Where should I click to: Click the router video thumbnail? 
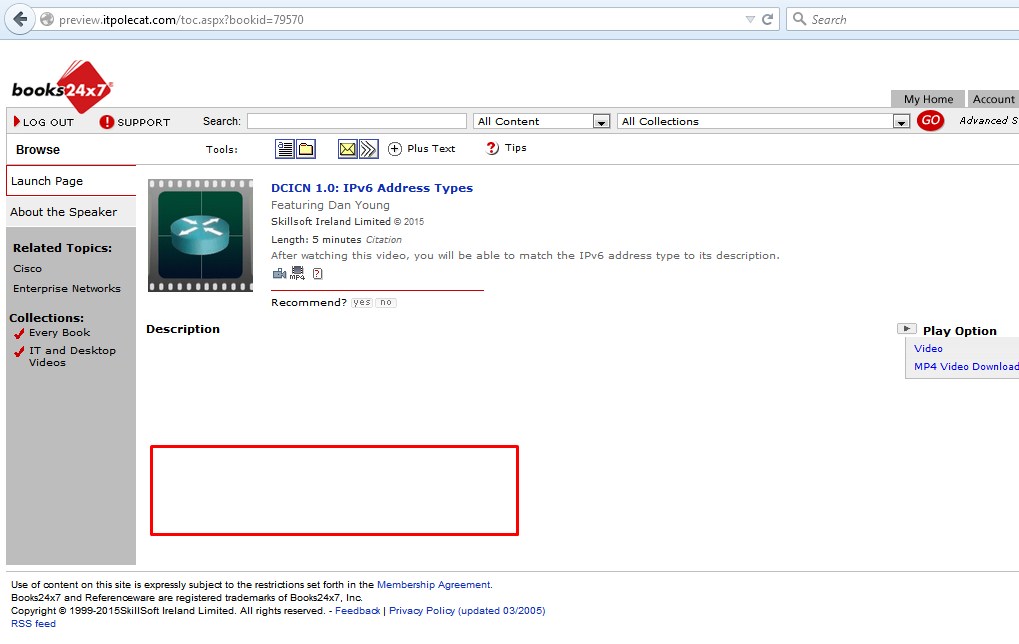point(200,235)
